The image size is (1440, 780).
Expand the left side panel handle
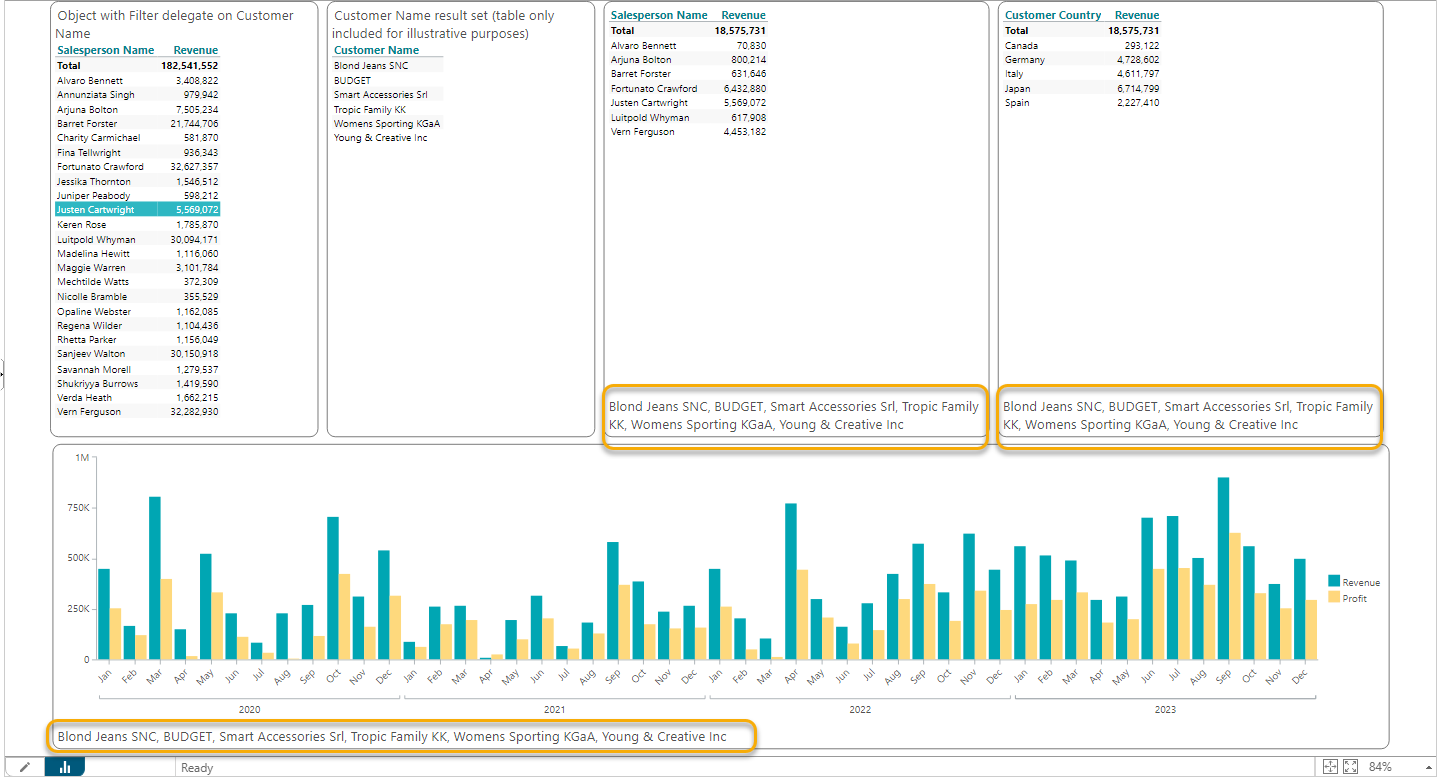tap(3, 374)
